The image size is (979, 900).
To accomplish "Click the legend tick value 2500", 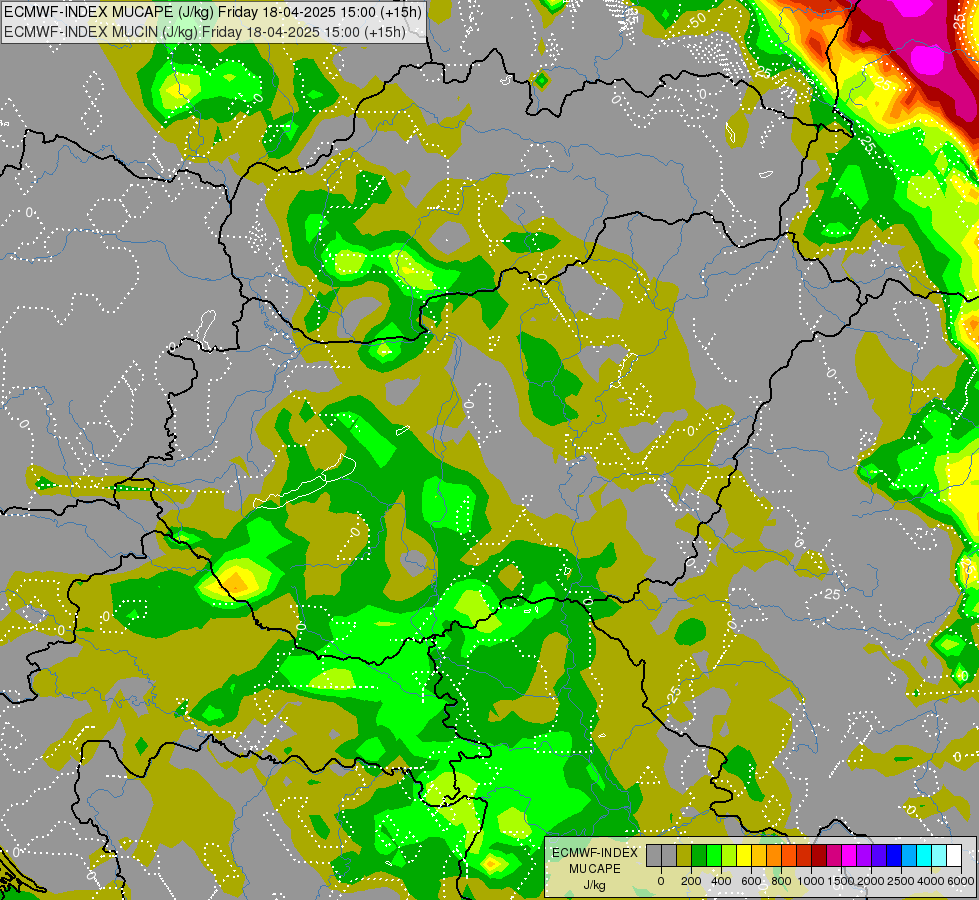I will point(901,881).
